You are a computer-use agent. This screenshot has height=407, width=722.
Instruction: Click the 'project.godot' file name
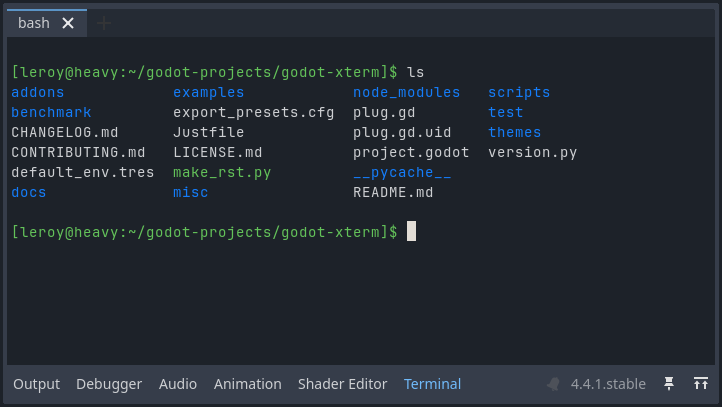[x=411, y=152]
